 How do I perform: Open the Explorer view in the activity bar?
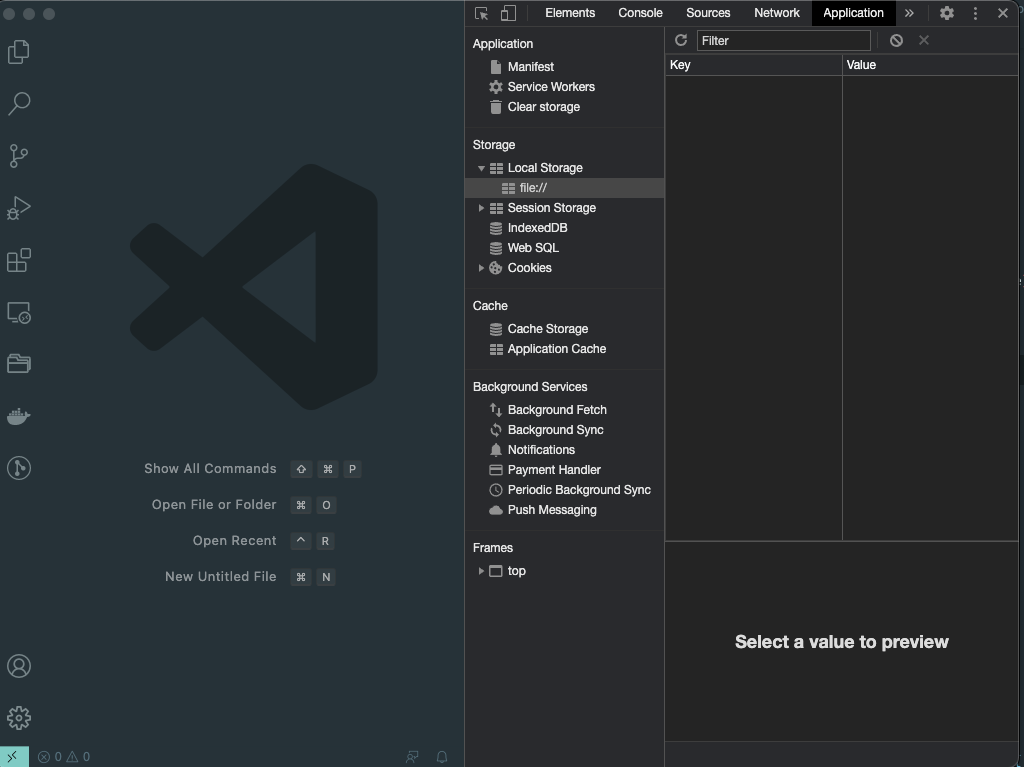coord(18,52)
